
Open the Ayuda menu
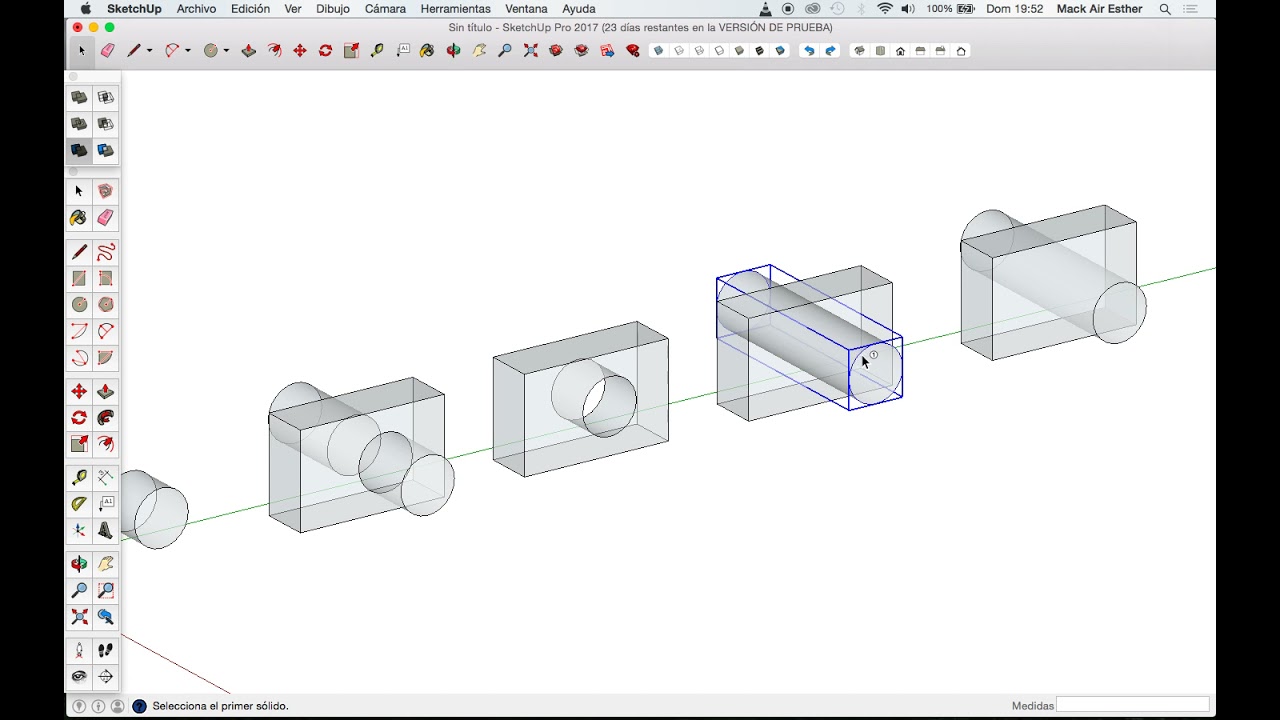point(579,9)
